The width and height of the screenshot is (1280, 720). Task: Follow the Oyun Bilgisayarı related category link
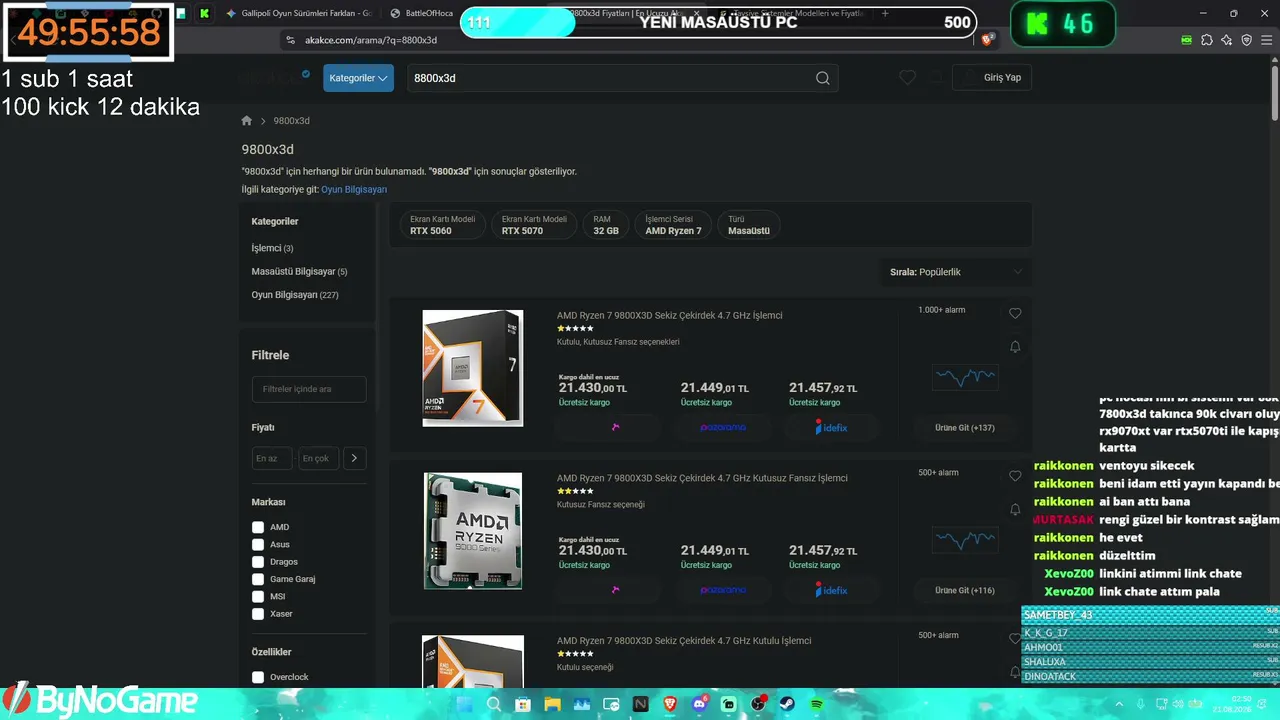click(x=354, y=189)
